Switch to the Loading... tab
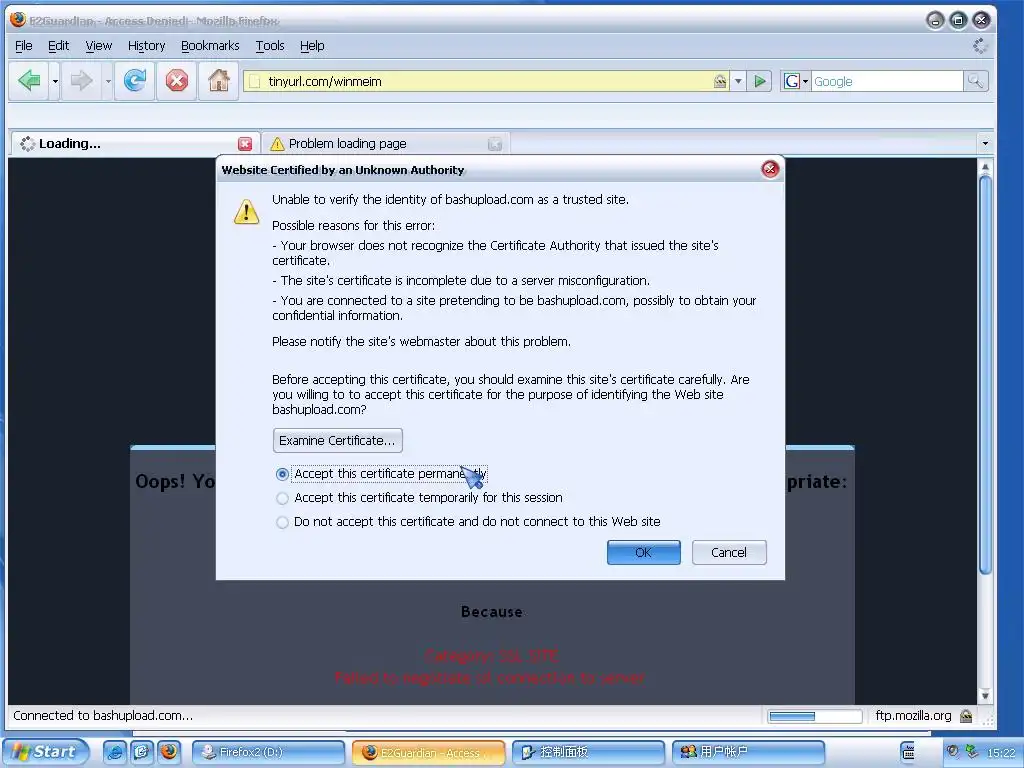 tap(134, 144)
